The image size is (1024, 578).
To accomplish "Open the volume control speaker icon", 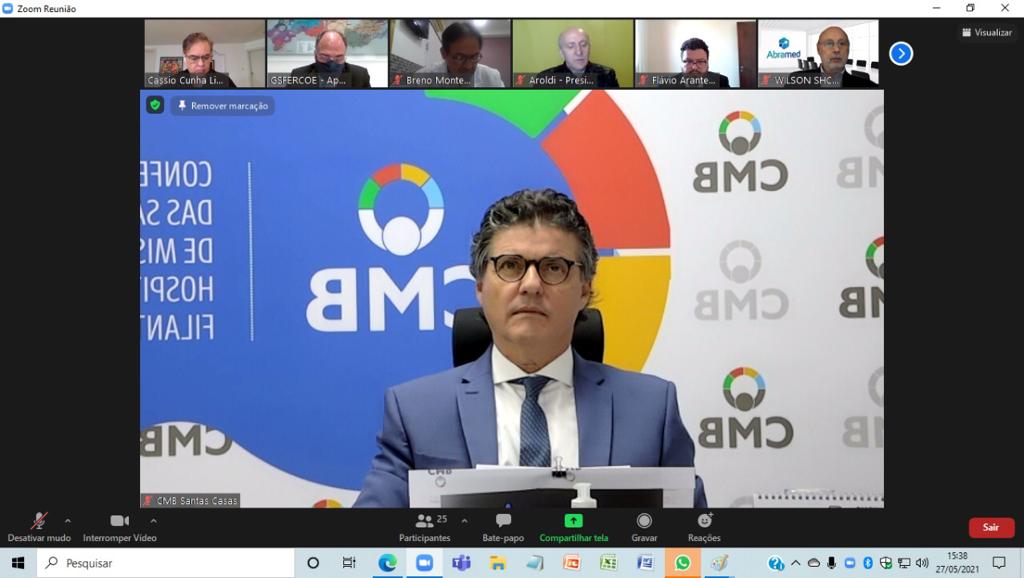I will [x=922, y=563].
